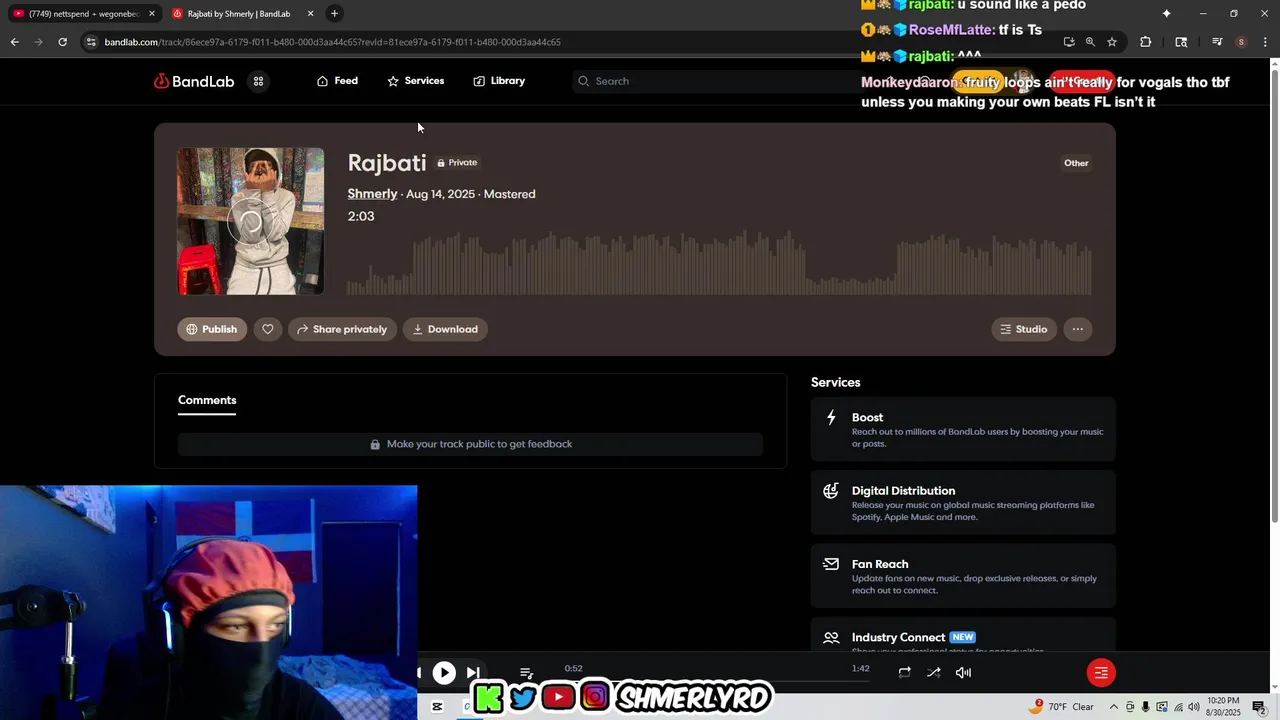The height and width of the screenshot is (720, 1280).
Task: Click the red queue list button
Action: click(x=1101, y=673)
